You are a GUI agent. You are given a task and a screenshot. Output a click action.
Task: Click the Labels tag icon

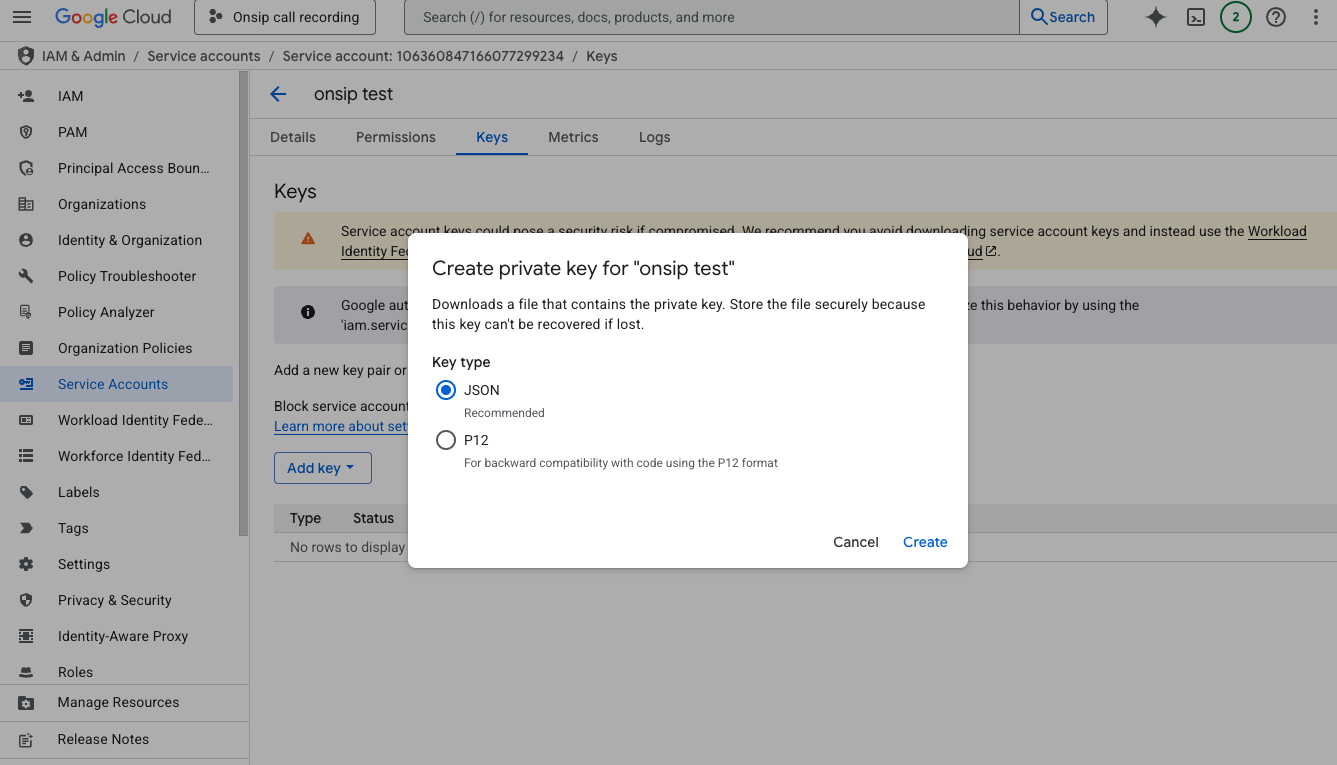[x=26, y=492]
